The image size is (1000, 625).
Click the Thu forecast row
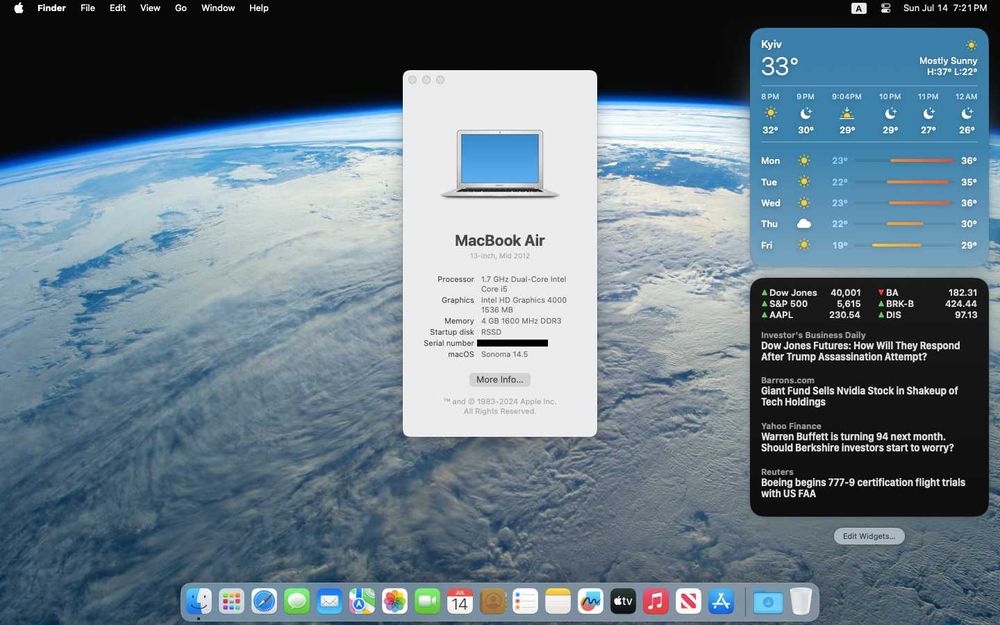(869, 224)
